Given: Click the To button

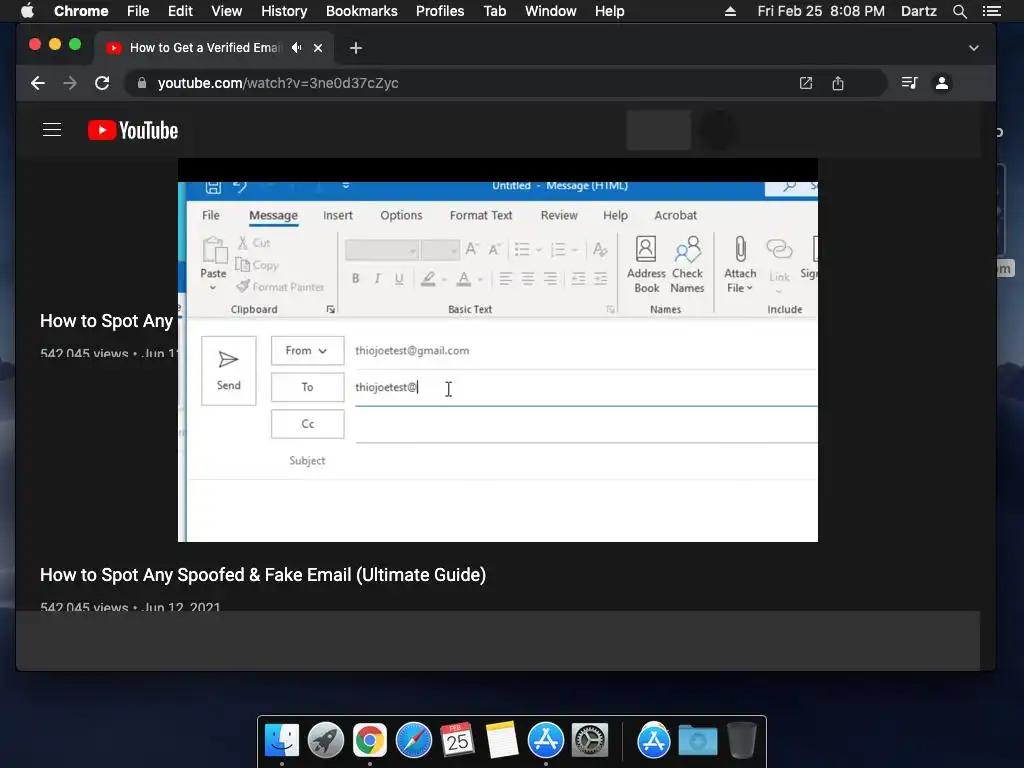Looking at the screenshot, I should (x=307, y=387).
